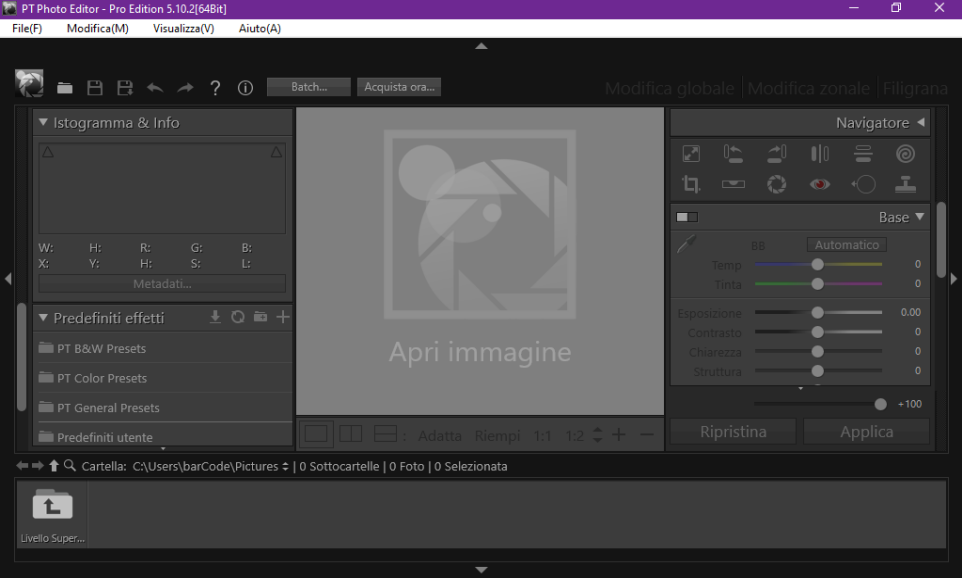Click the Batch... button

coord(309,87)
